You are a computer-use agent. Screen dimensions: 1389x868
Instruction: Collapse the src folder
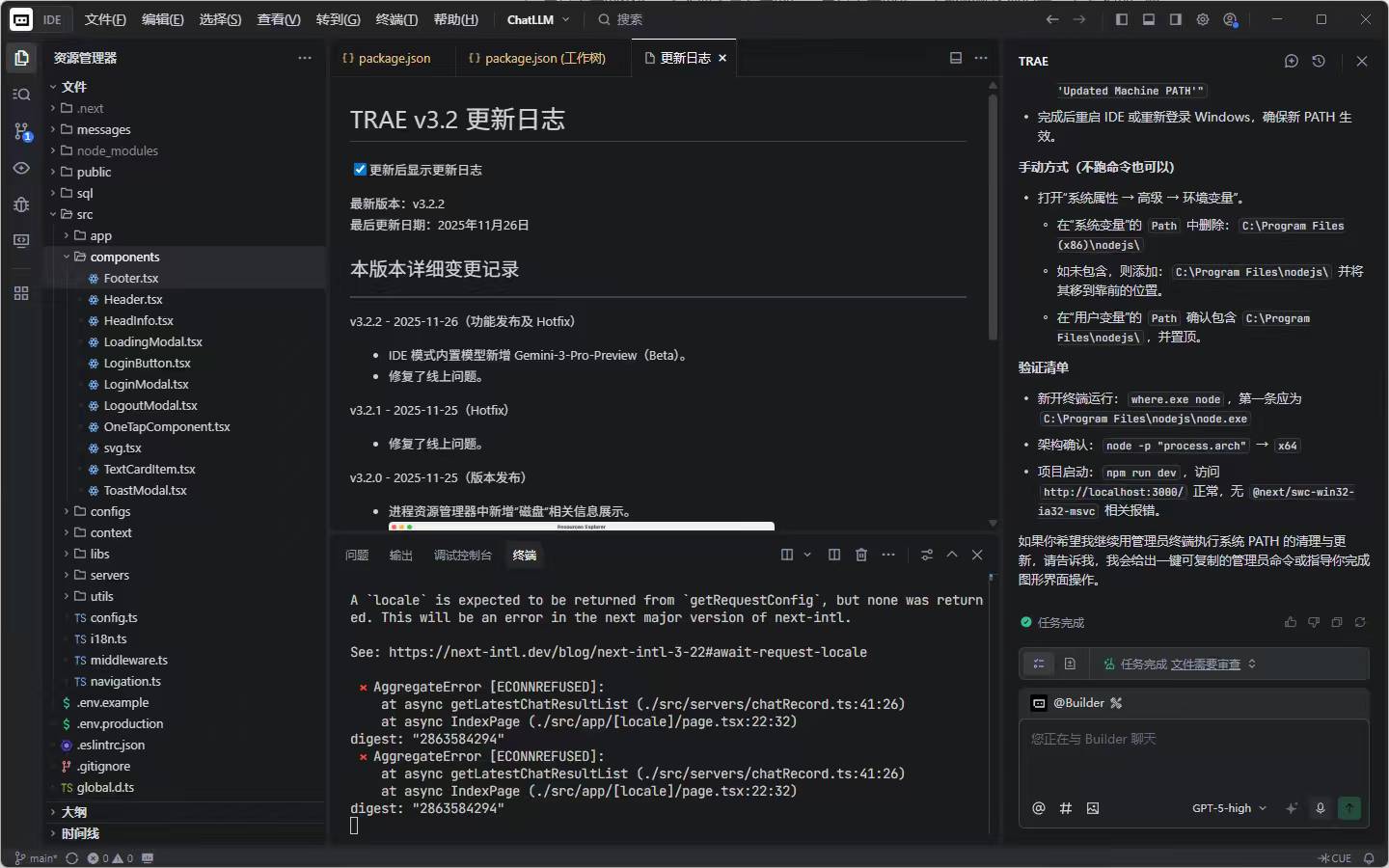pos(53,214)
